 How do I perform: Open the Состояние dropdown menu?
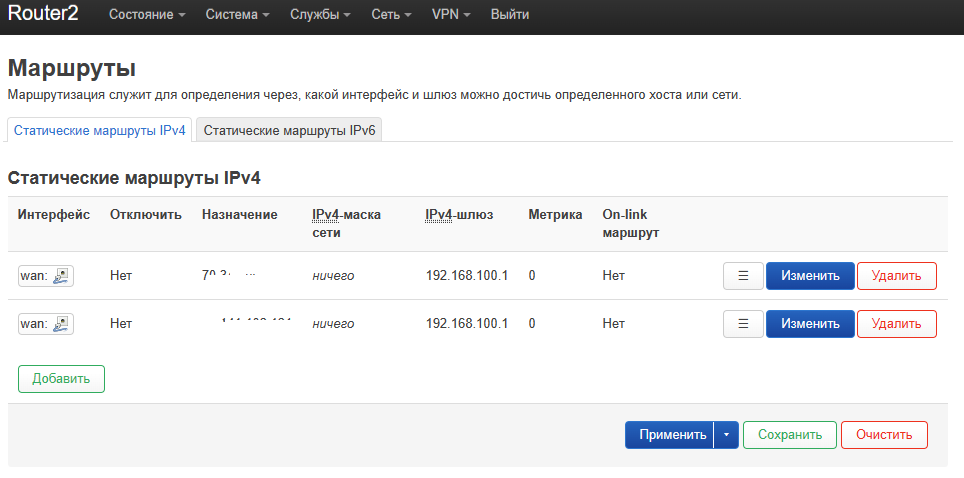click(x=147, y=15)
